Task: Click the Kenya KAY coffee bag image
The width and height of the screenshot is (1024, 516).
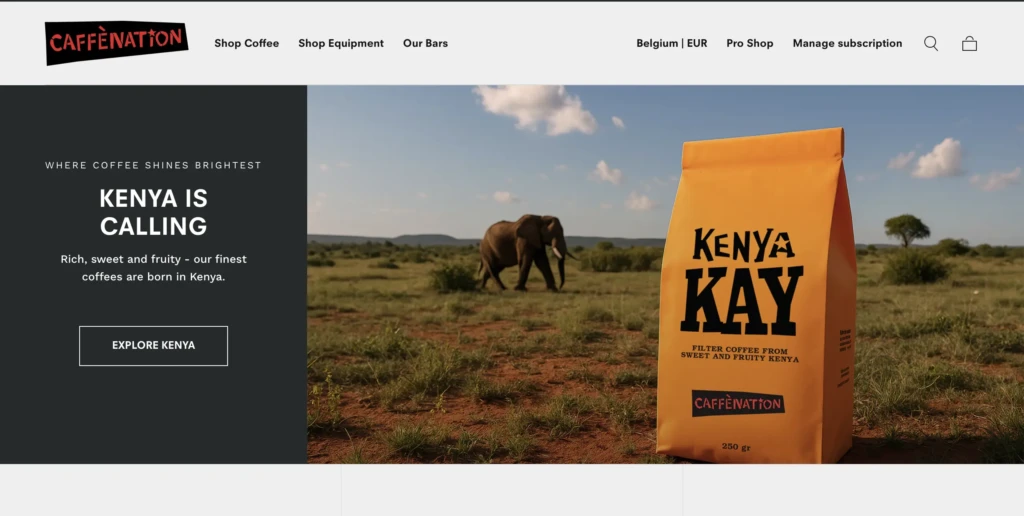Action: click(756, 295)
